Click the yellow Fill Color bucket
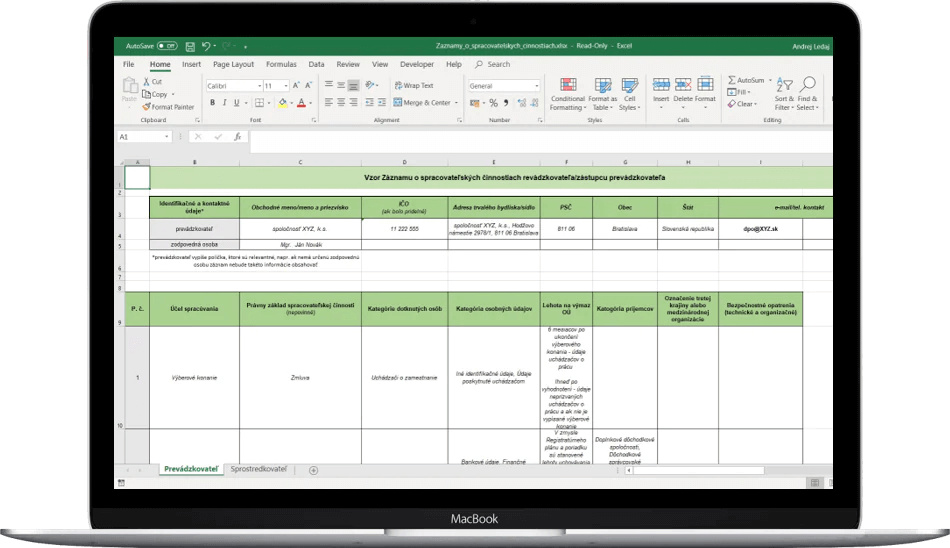 [283, 103]
